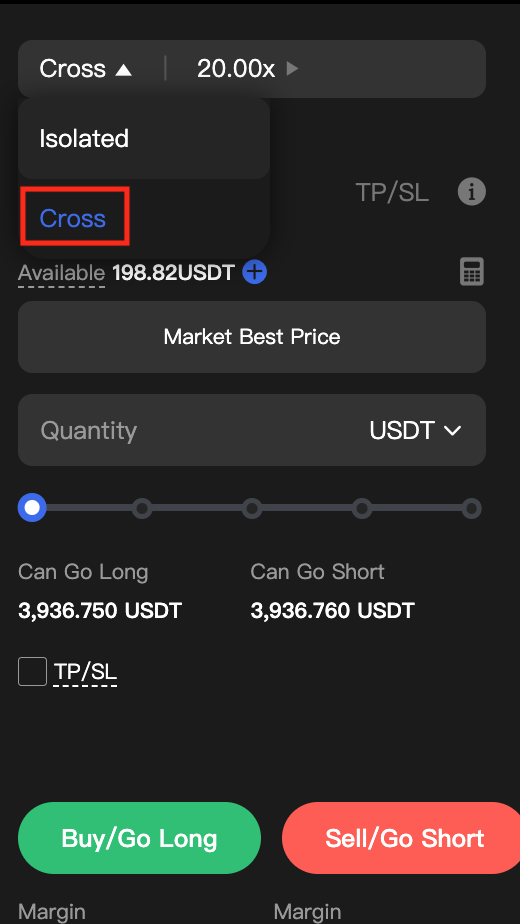The image size is (520, 924).
Task: Enable the TP/SL checkbox
Action: [32, 671]
